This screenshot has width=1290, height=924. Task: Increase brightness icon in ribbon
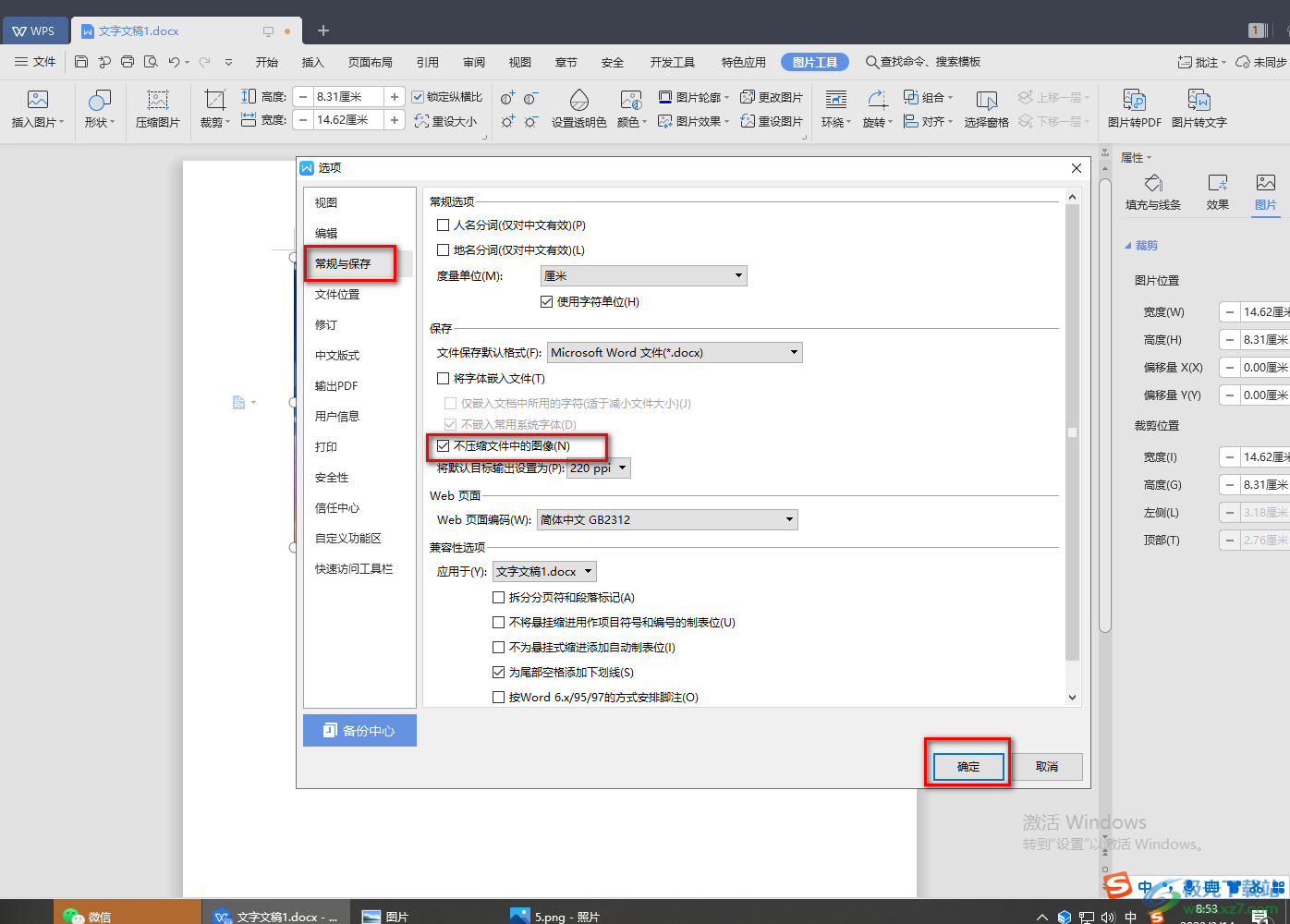coord(507,121)
